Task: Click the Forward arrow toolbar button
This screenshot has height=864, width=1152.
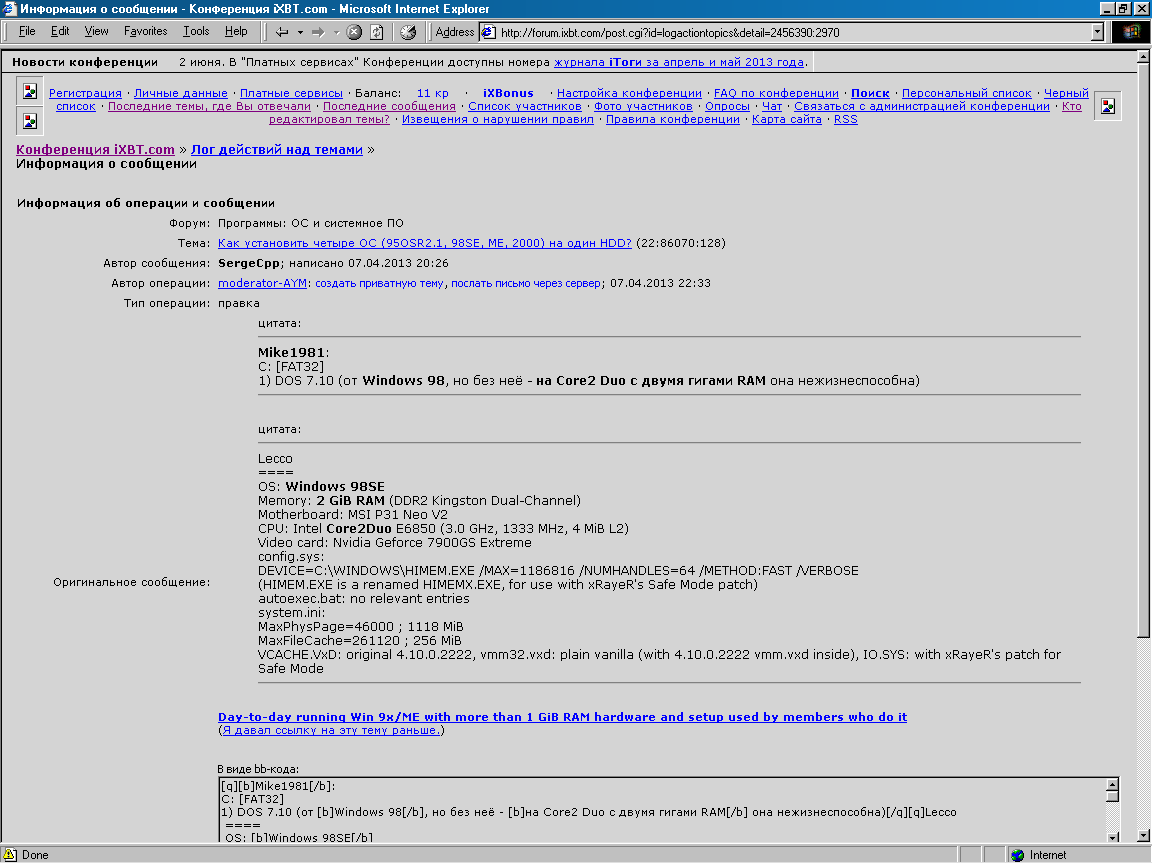Action: coord(318,32)
